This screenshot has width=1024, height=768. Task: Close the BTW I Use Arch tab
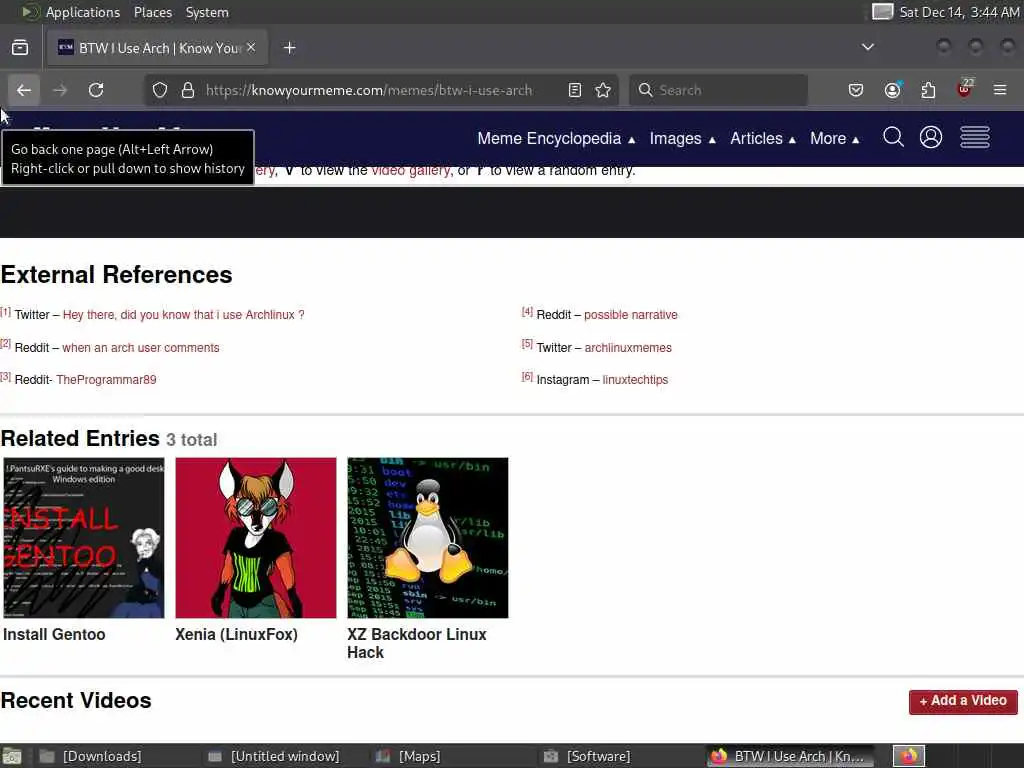251,48
